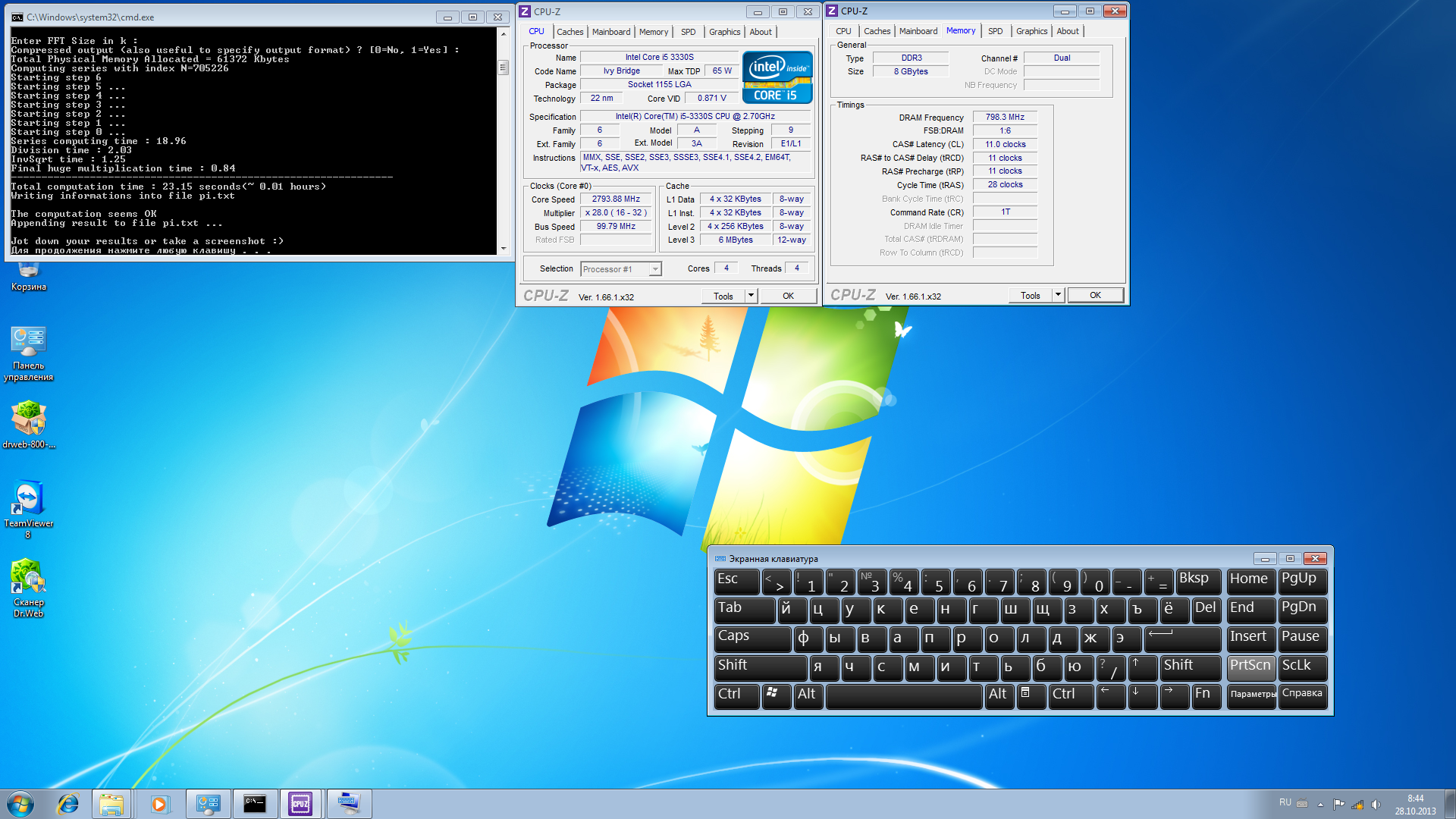The image size is (1456, 819).
Task: Click Tools button in right CPU-Z window
Action: [x=1031, y=295]
